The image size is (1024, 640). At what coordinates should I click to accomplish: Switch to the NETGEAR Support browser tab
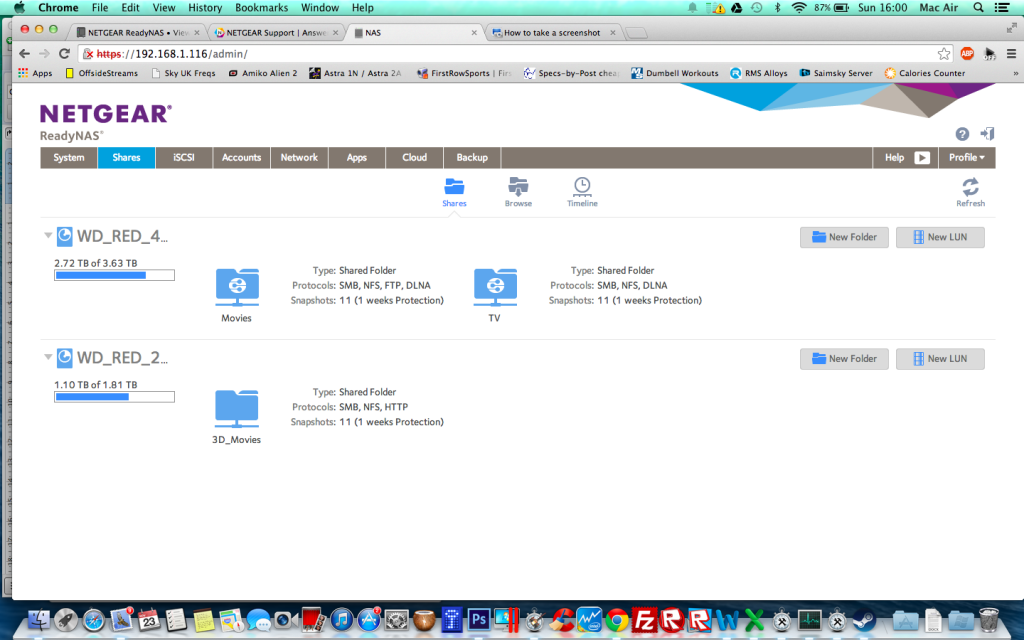pyautogui.click(x=276, y=33)
